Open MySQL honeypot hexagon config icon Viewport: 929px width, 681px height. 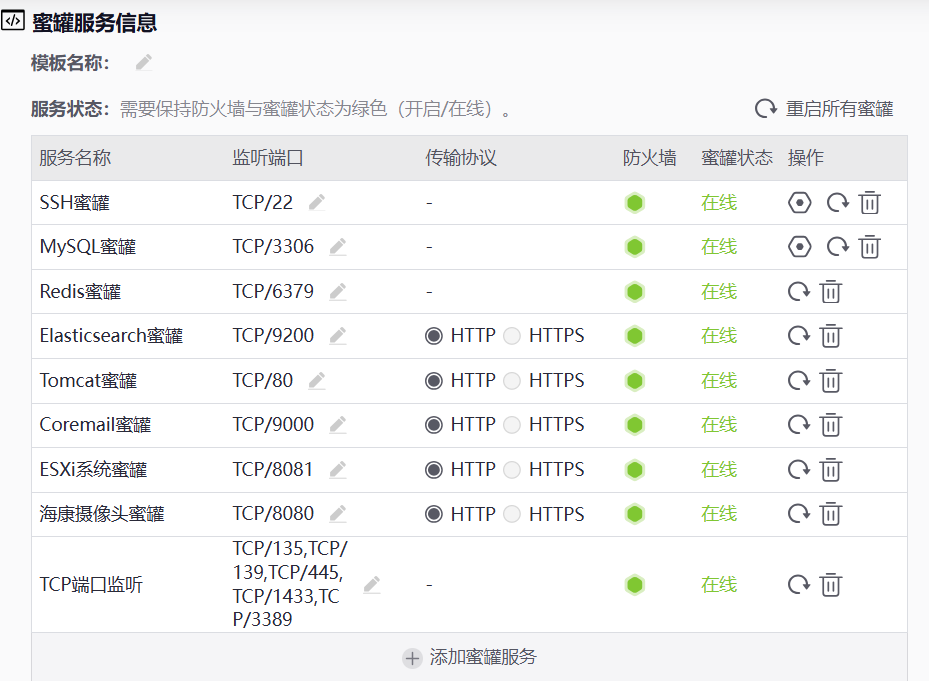point(799,247)
